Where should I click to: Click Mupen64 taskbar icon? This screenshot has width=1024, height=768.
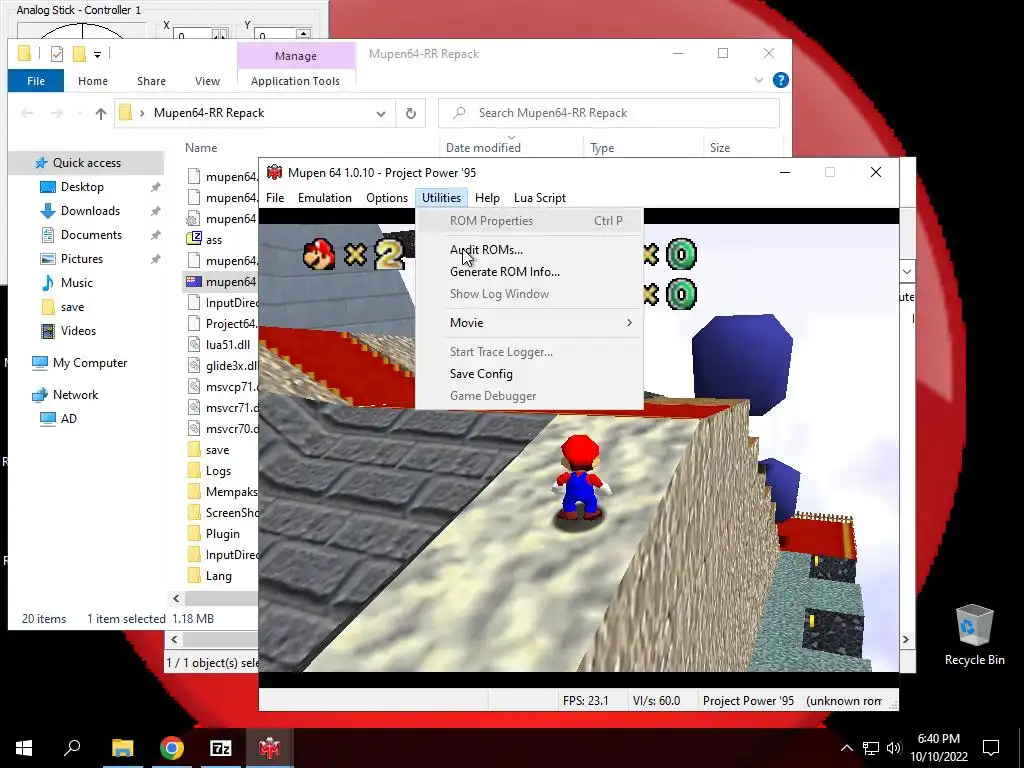(269, 748)
